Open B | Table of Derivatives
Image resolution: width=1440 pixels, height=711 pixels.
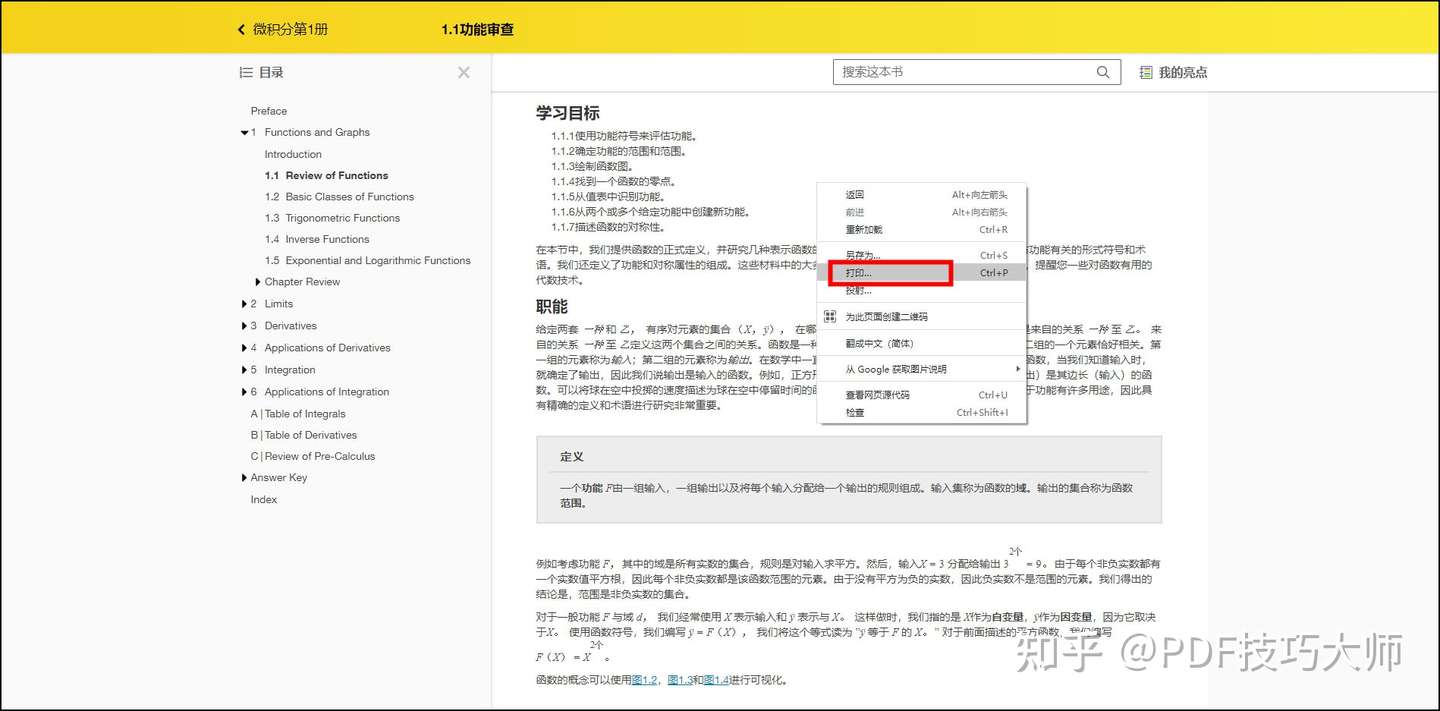304,435
